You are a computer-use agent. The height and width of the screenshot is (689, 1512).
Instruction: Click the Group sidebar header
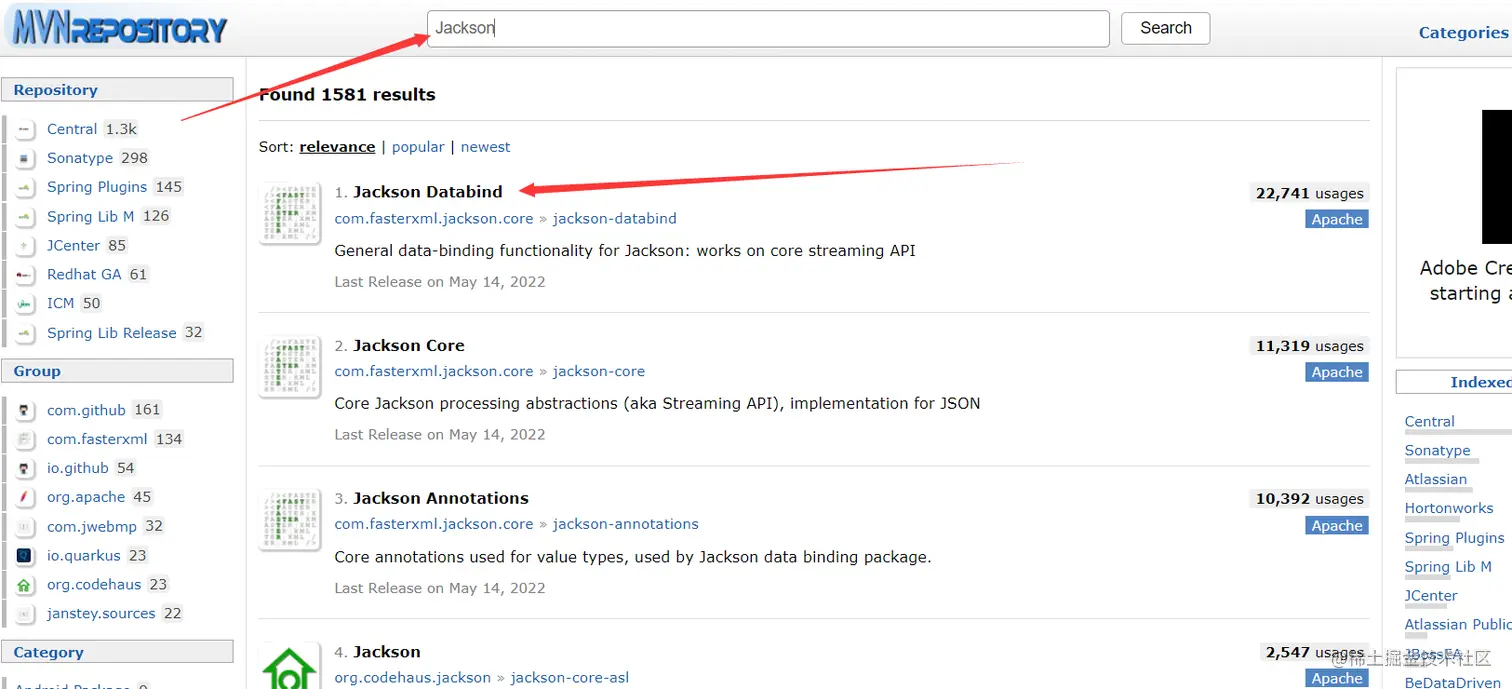[117, 371]
